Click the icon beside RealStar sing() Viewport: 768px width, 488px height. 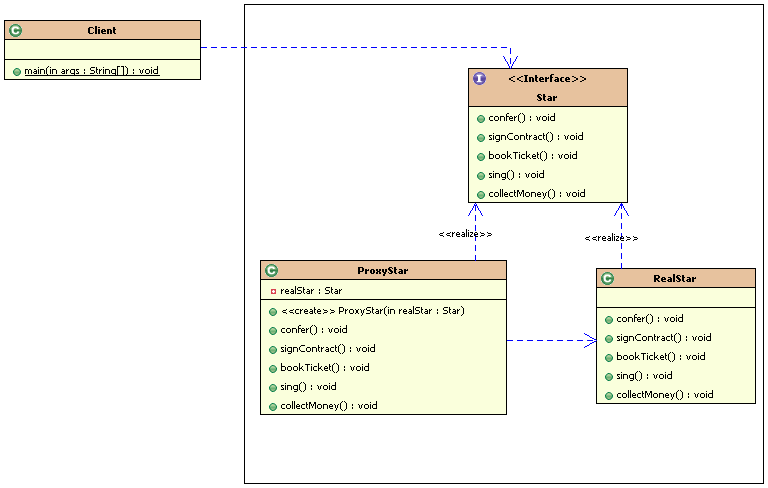609,377
